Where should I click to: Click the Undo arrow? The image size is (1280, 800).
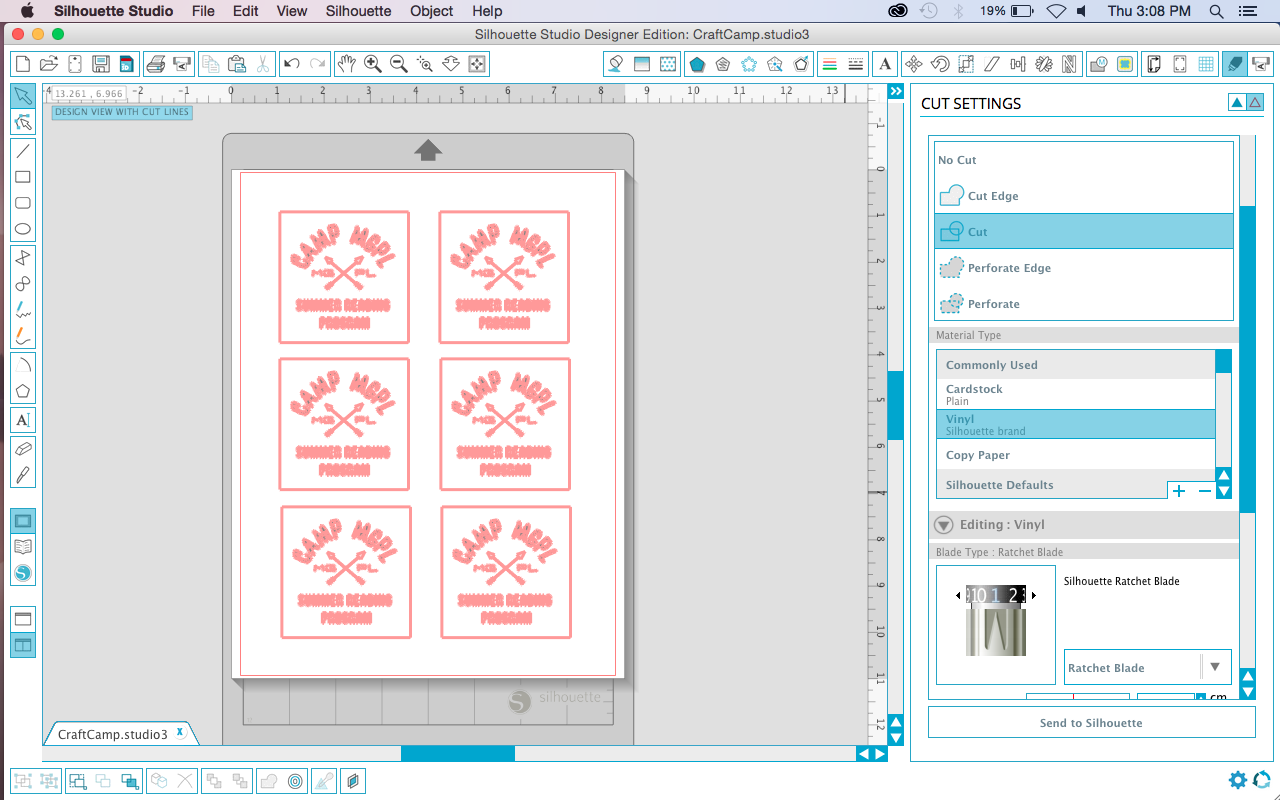click(x=291, y=64)
